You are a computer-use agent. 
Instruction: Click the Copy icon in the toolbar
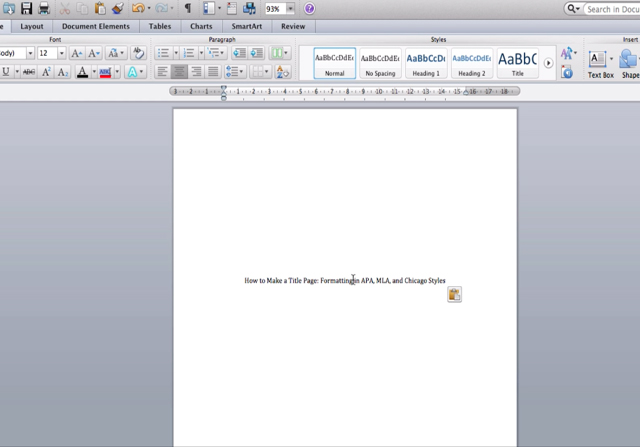(82, 8)
